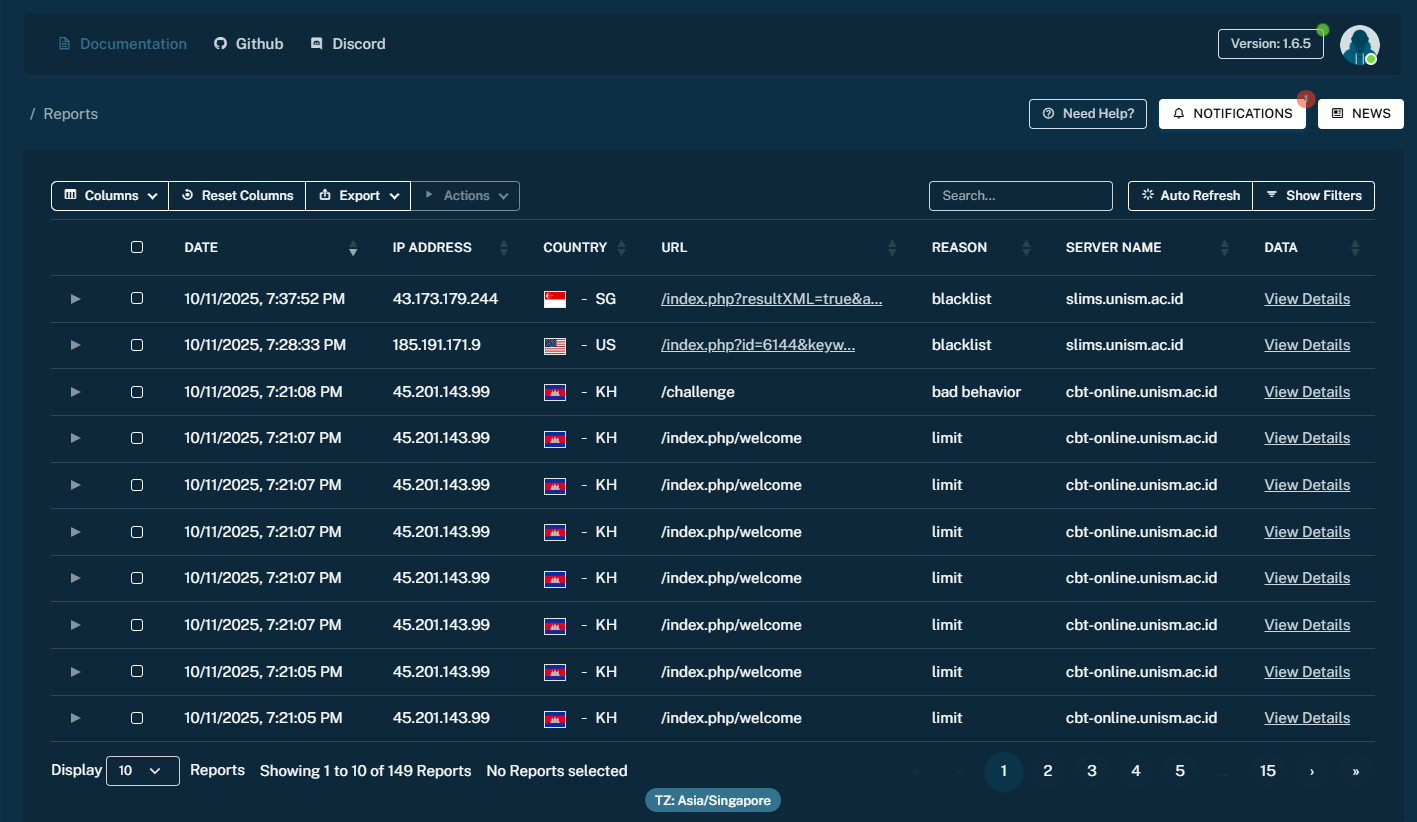Open Notifications with bell icon
The width and height of the screenshot is (1417, 822).
[1232, 114]
